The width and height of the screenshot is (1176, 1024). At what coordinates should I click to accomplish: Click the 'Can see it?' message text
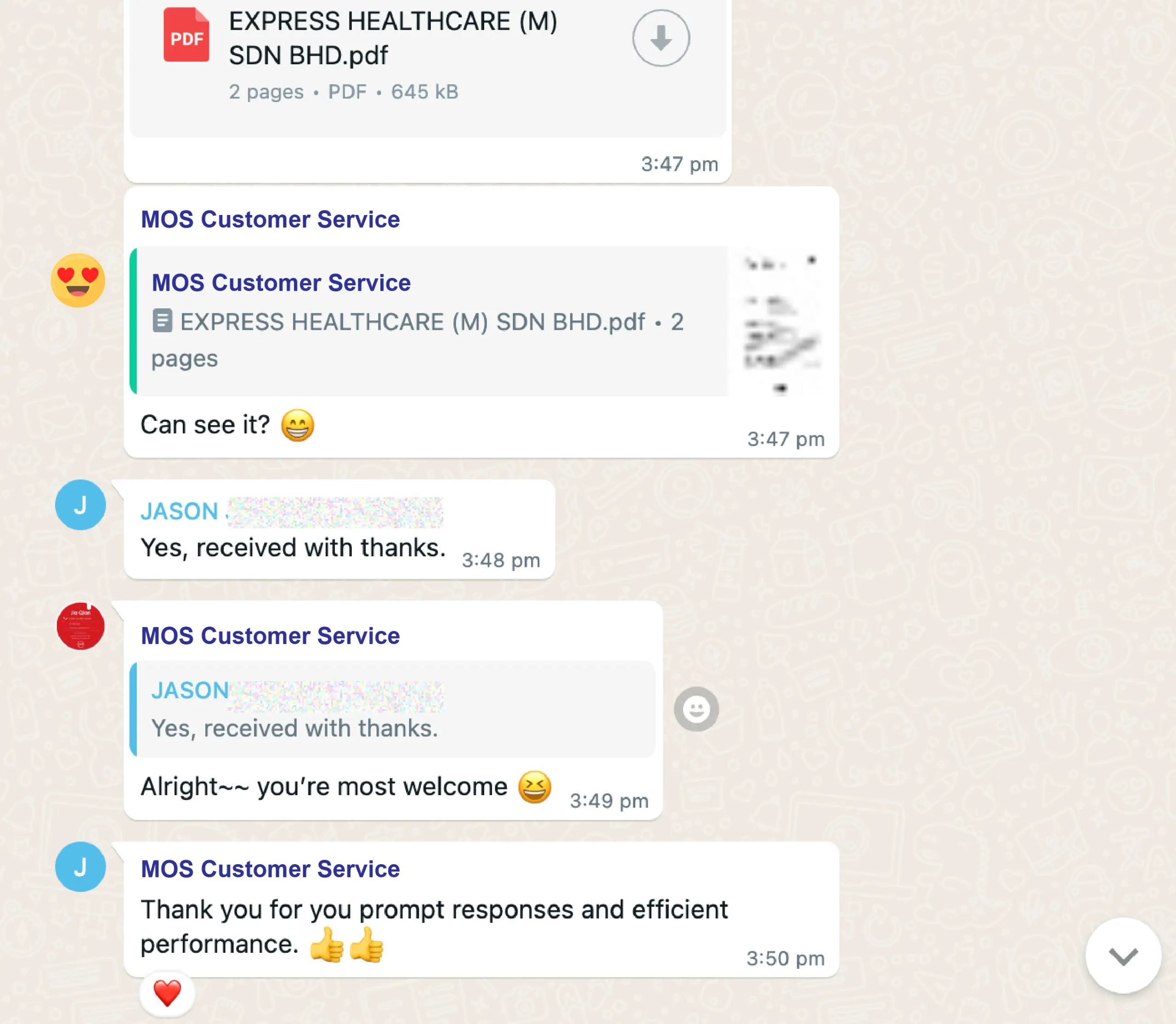click(x=205, y=424)
